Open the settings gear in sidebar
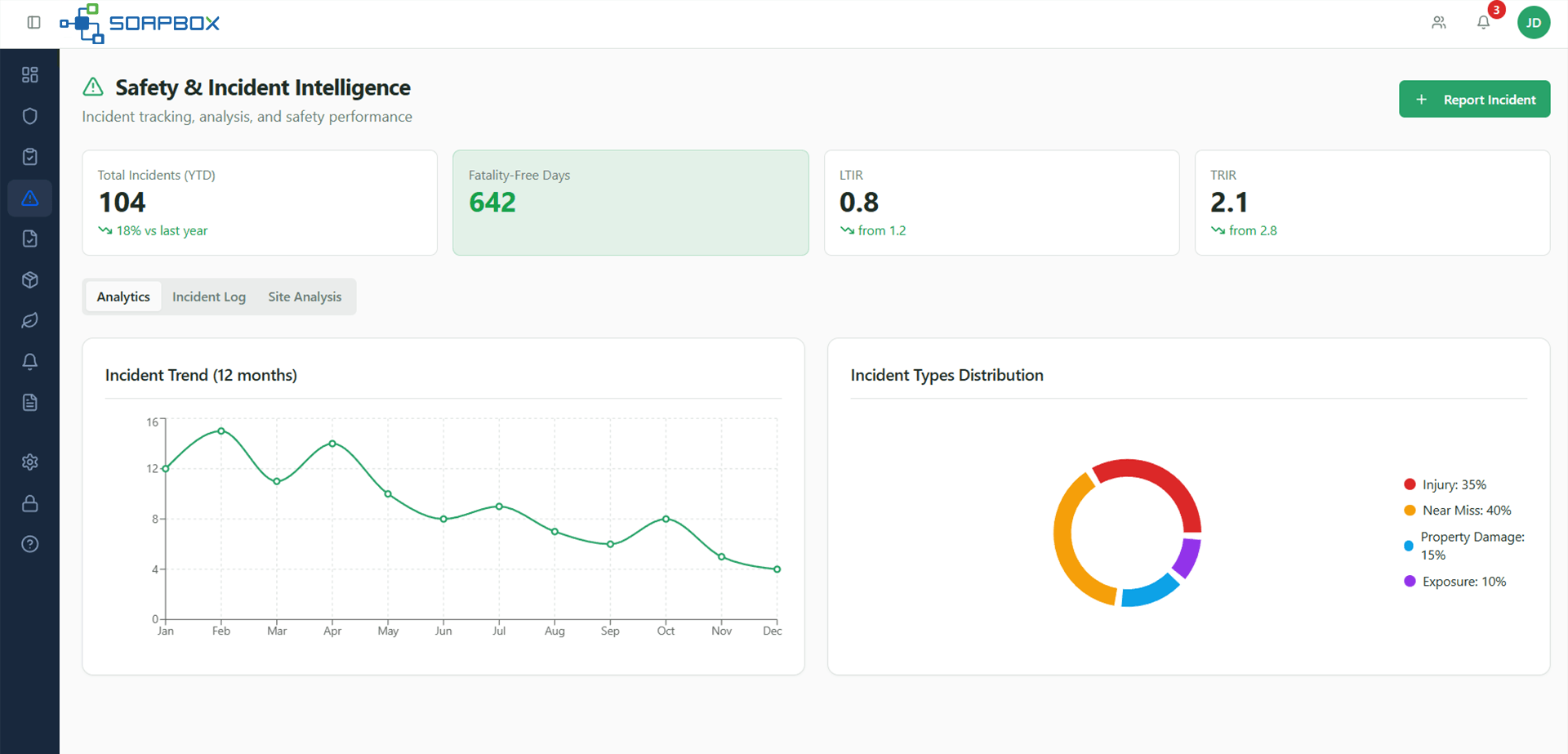The image size is (1568, 754). pos(30,462)
